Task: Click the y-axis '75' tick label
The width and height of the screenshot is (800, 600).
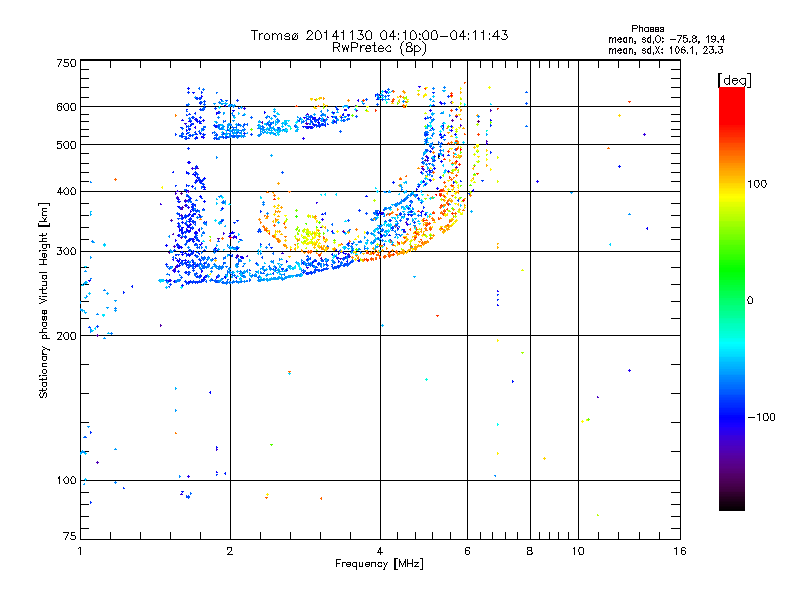Action: (70, 536)
